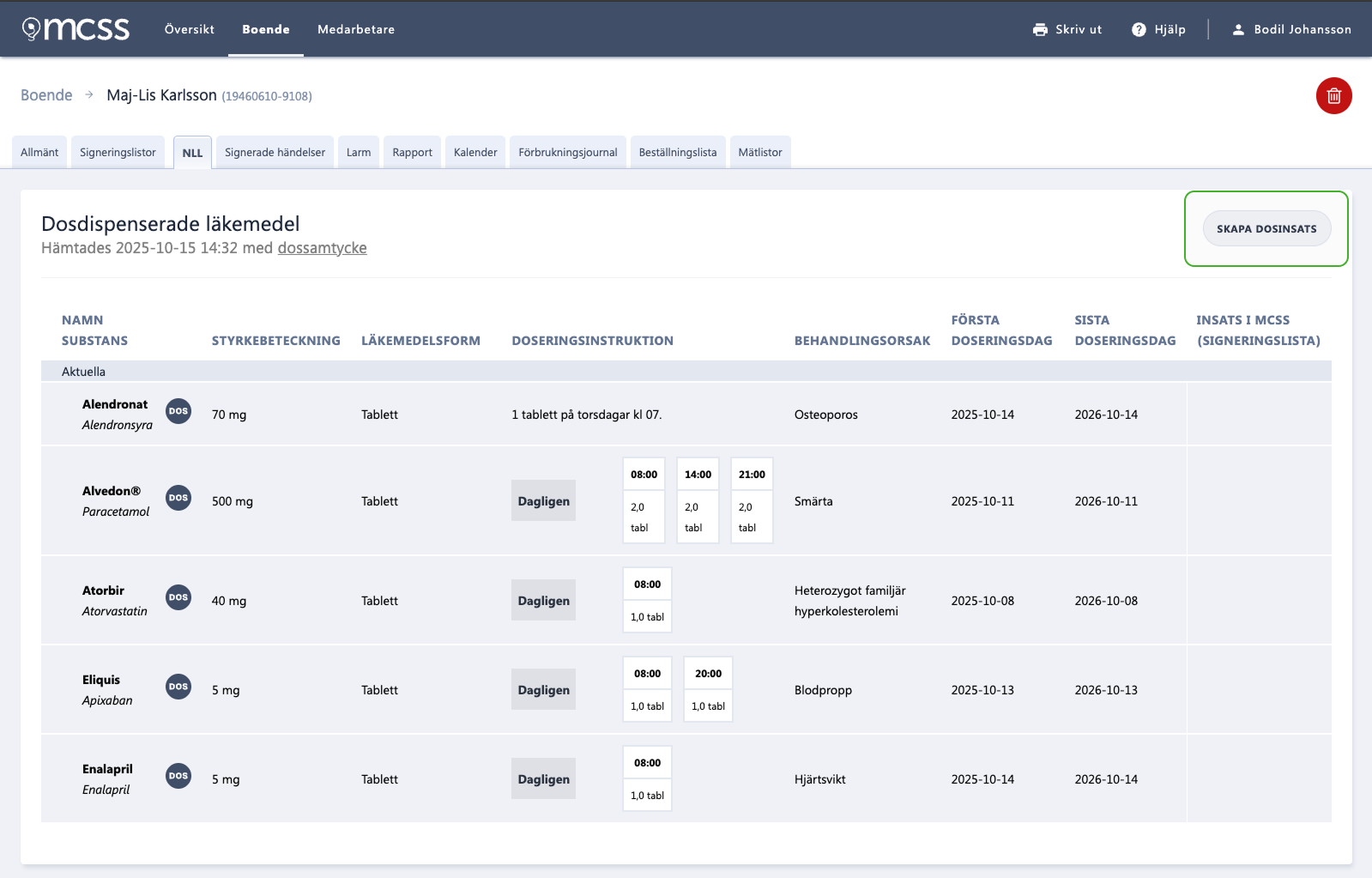Select the 14:00 dose box for Alvedon
This screenshot has width=1372, height=878.
698,500
